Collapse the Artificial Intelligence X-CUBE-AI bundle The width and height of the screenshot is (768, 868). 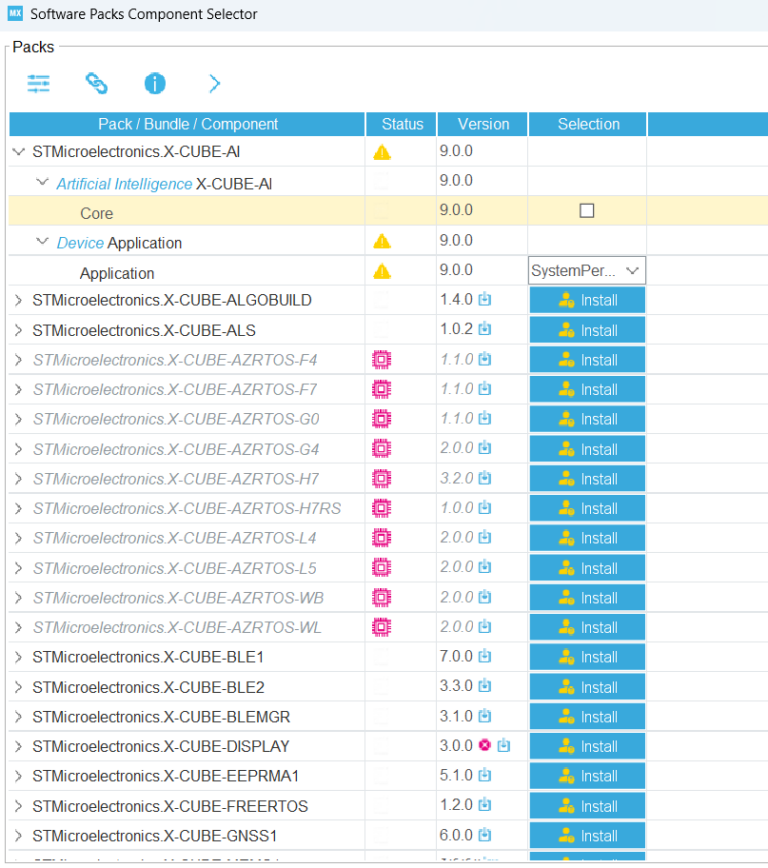42,182
